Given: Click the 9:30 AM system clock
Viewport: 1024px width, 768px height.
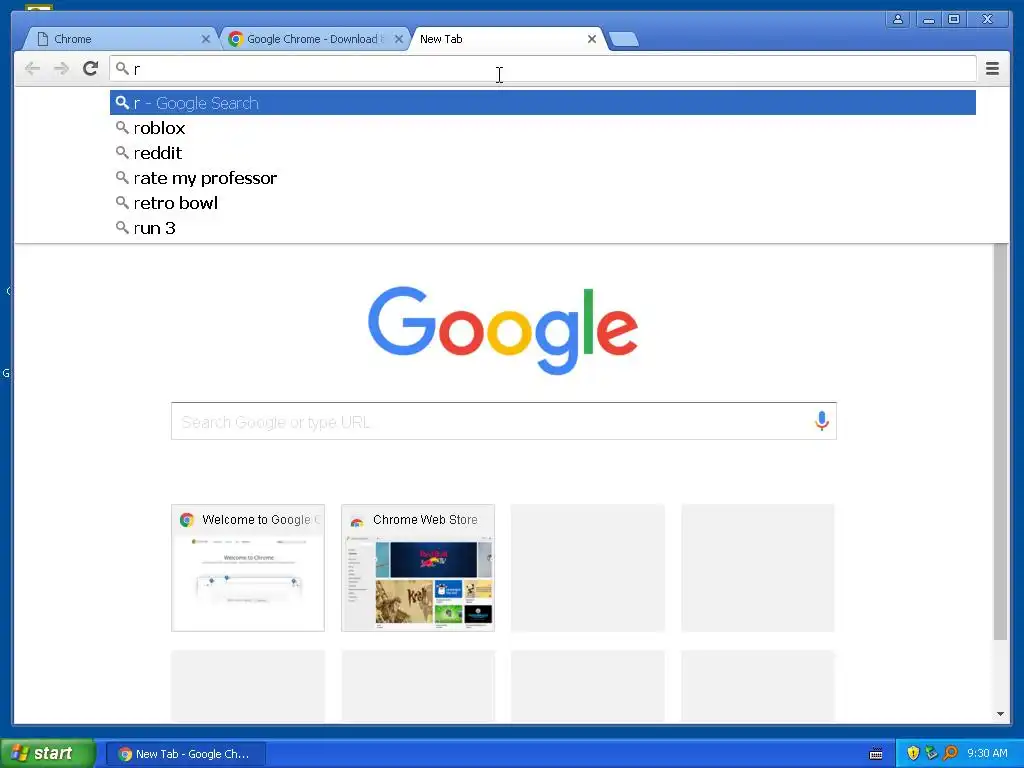Looking at the screenshot, I should click(x=987, y=753).
